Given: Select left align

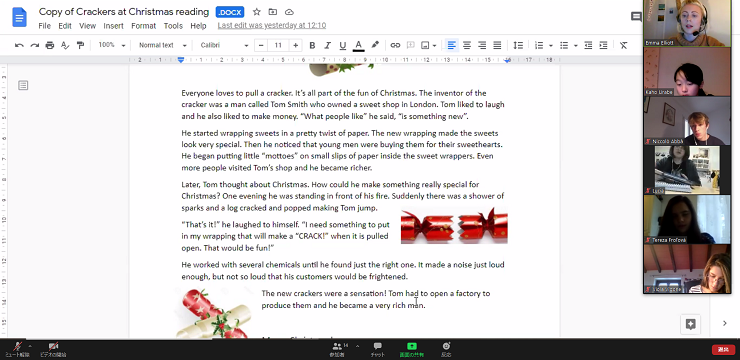Looking at the screenshot, I should tap(452, 45).
